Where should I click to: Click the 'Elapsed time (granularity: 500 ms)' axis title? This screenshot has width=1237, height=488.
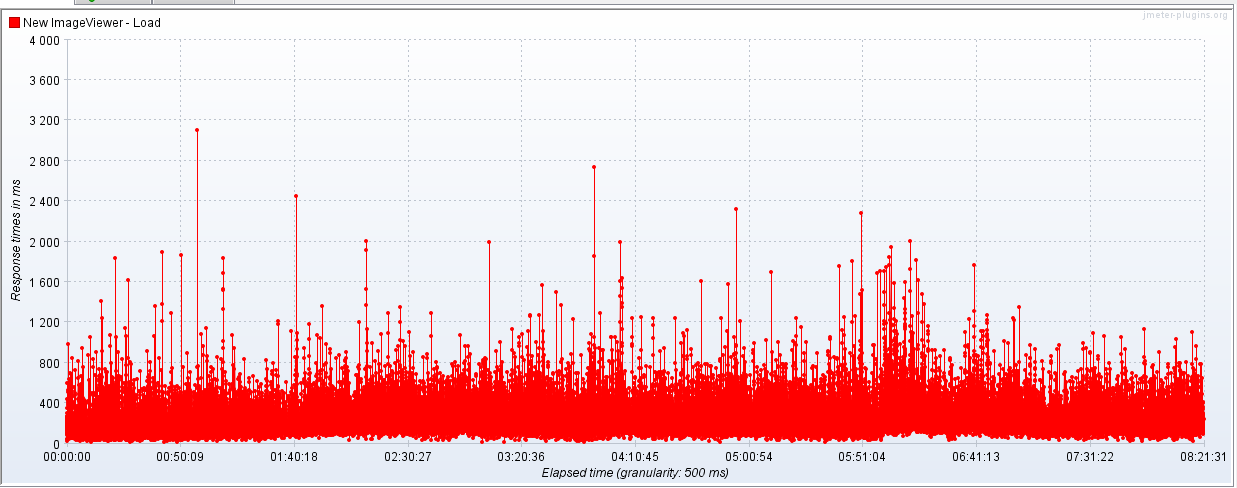(635, 472)
